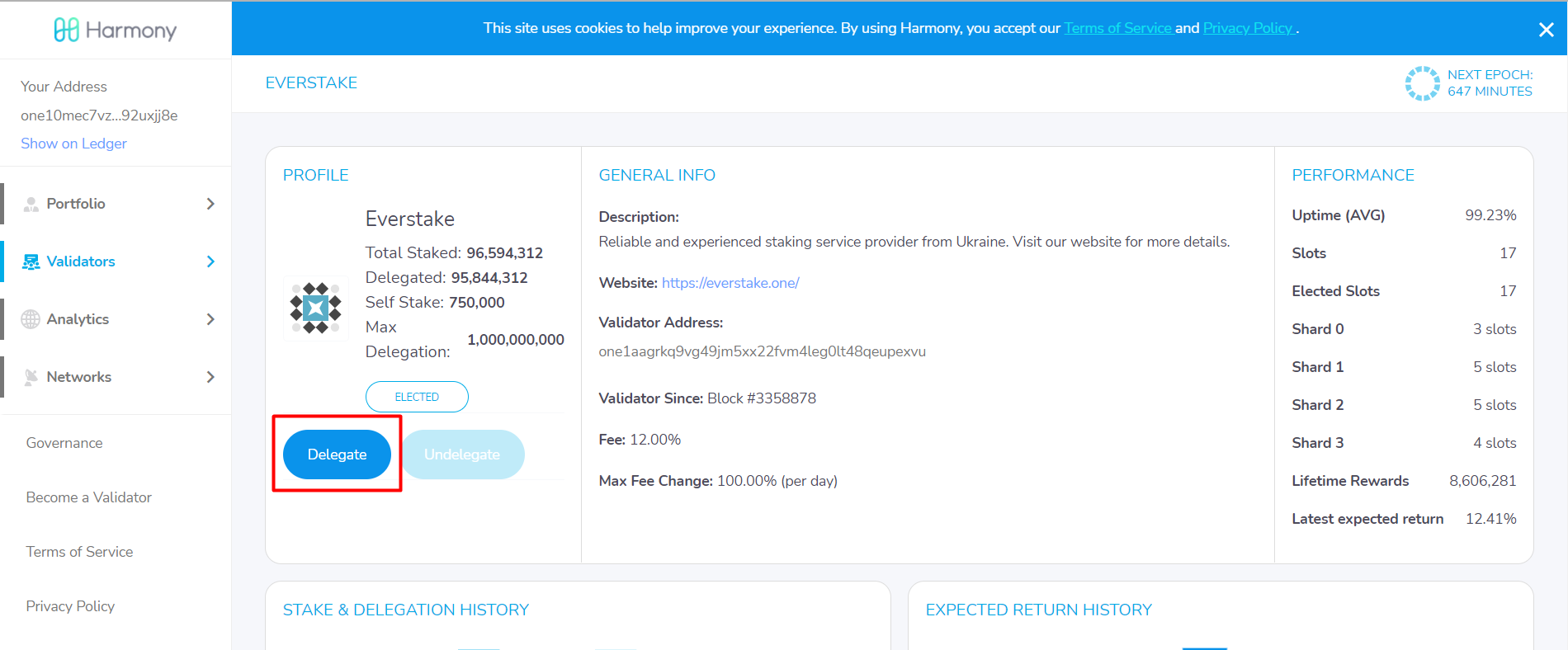Click Lifetime Rewards value 8,606,281

tap(1482, 481)
